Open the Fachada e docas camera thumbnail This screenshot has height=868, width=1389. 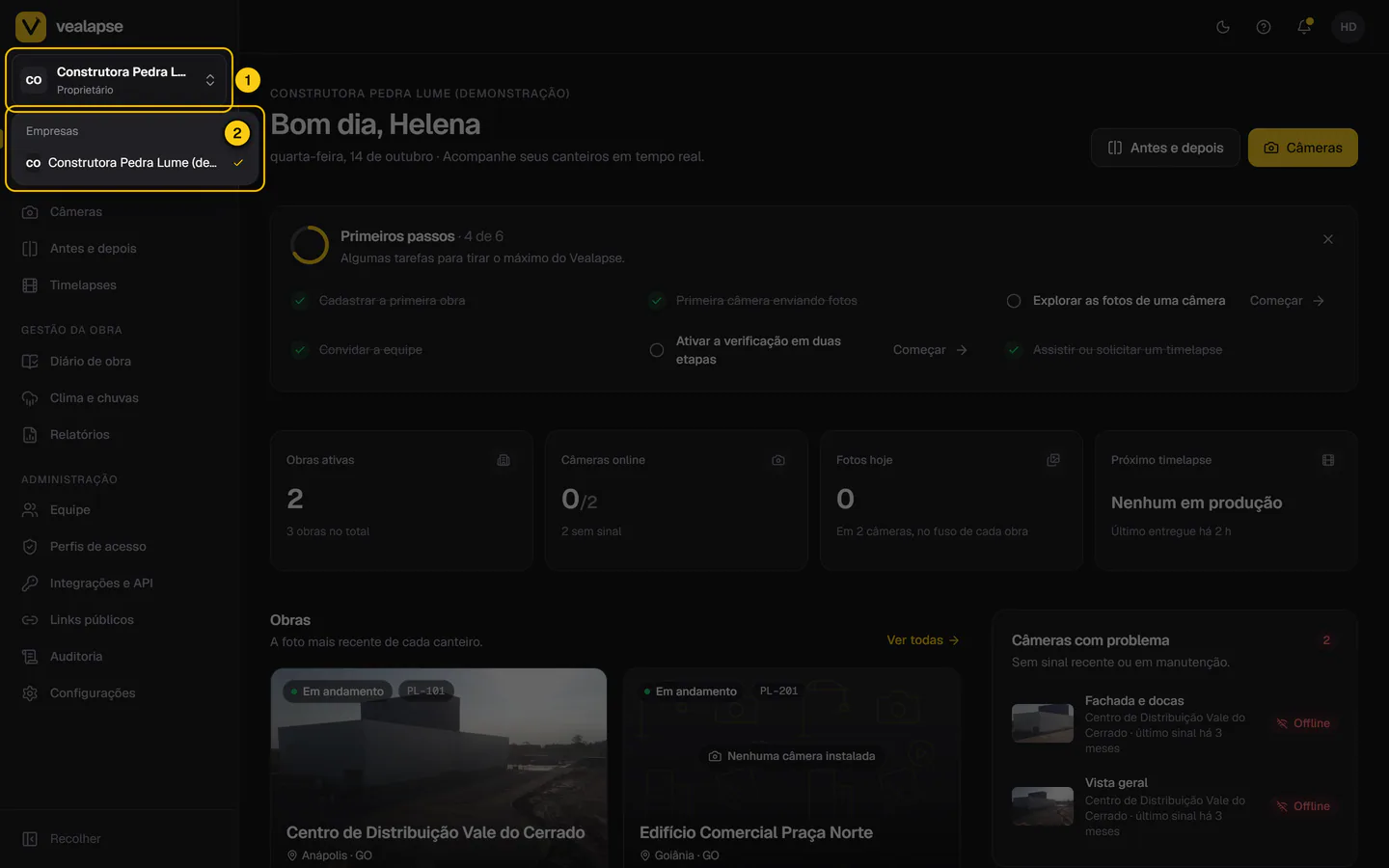coord(1043,723)
